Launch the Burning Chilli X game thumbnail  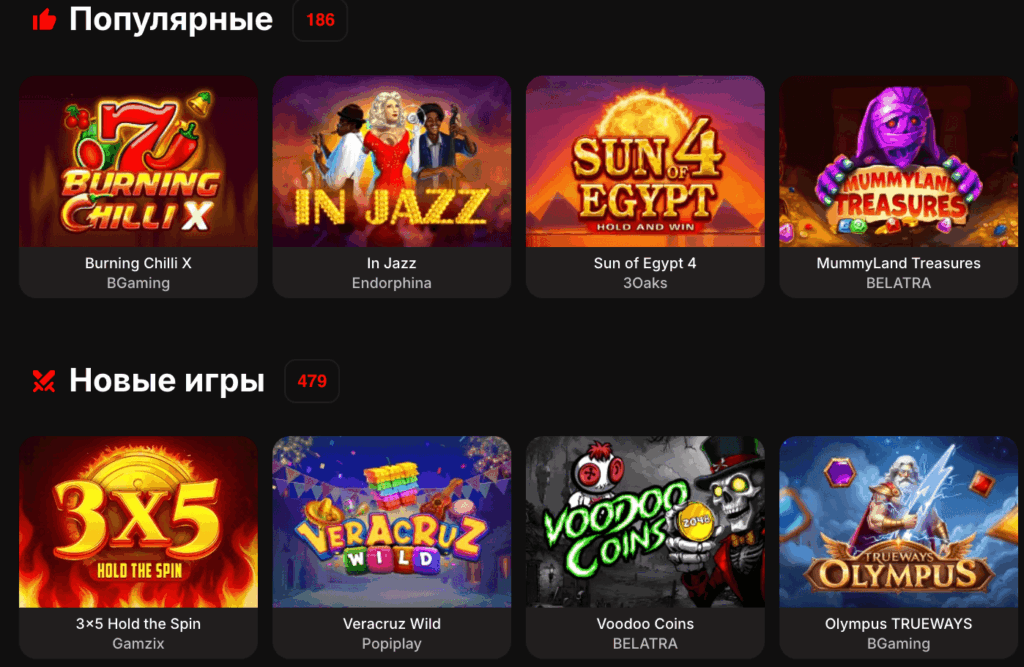(138, 161)
